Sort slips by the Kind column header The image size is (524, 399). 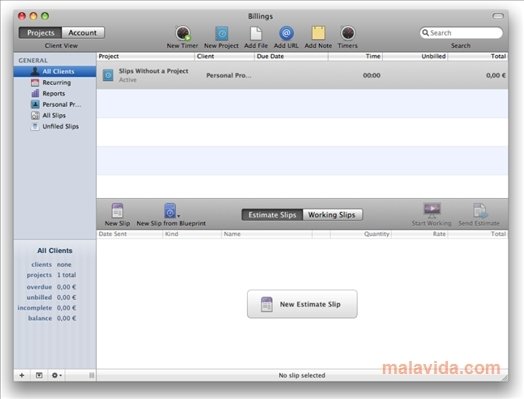point(192,234)
